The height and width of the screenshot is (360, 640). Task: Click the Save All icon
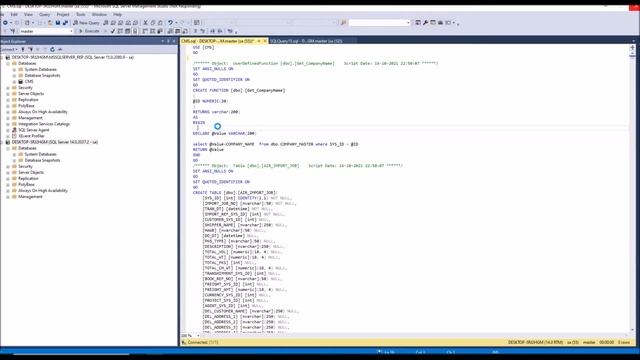(65, 23)
